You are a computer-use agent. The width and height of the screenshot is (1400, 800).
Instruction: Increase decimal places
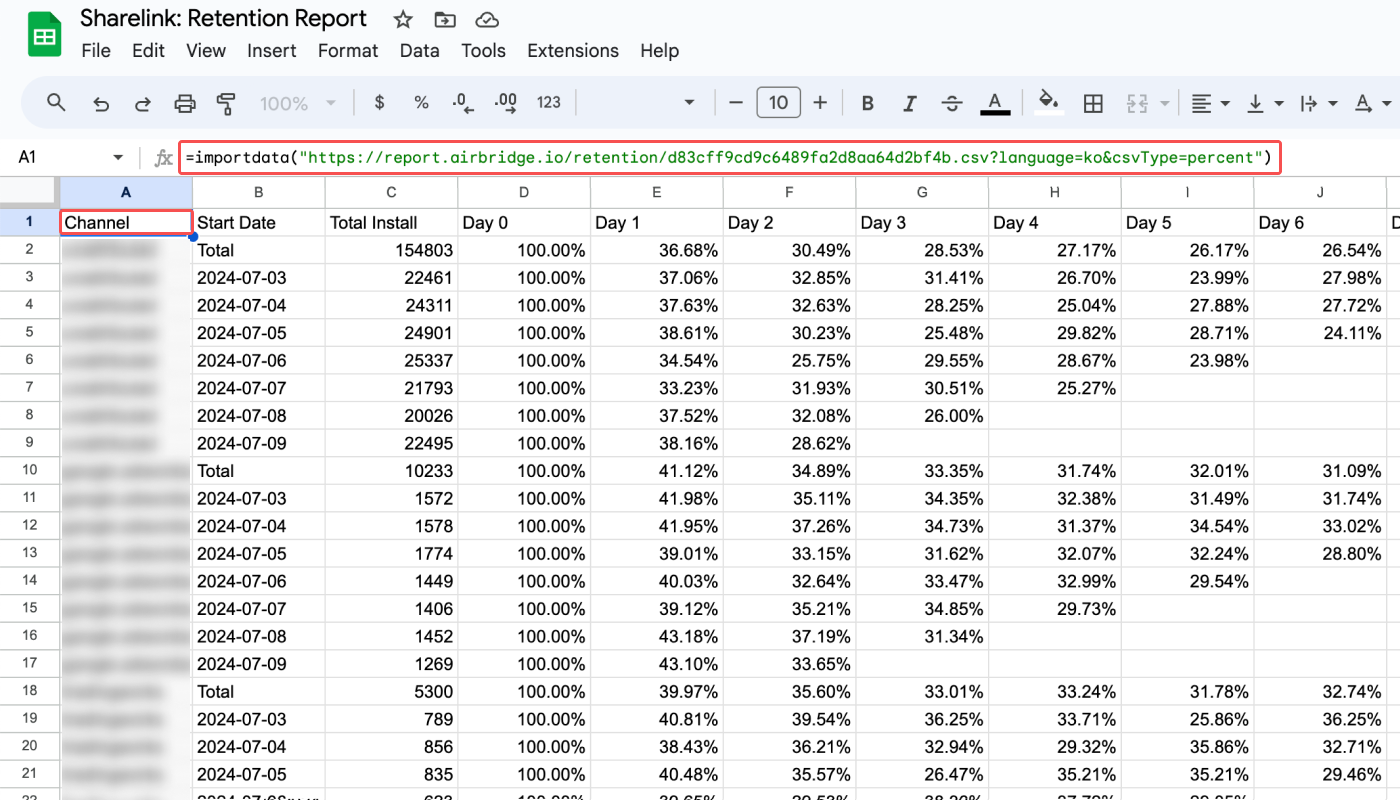[505, 102]
